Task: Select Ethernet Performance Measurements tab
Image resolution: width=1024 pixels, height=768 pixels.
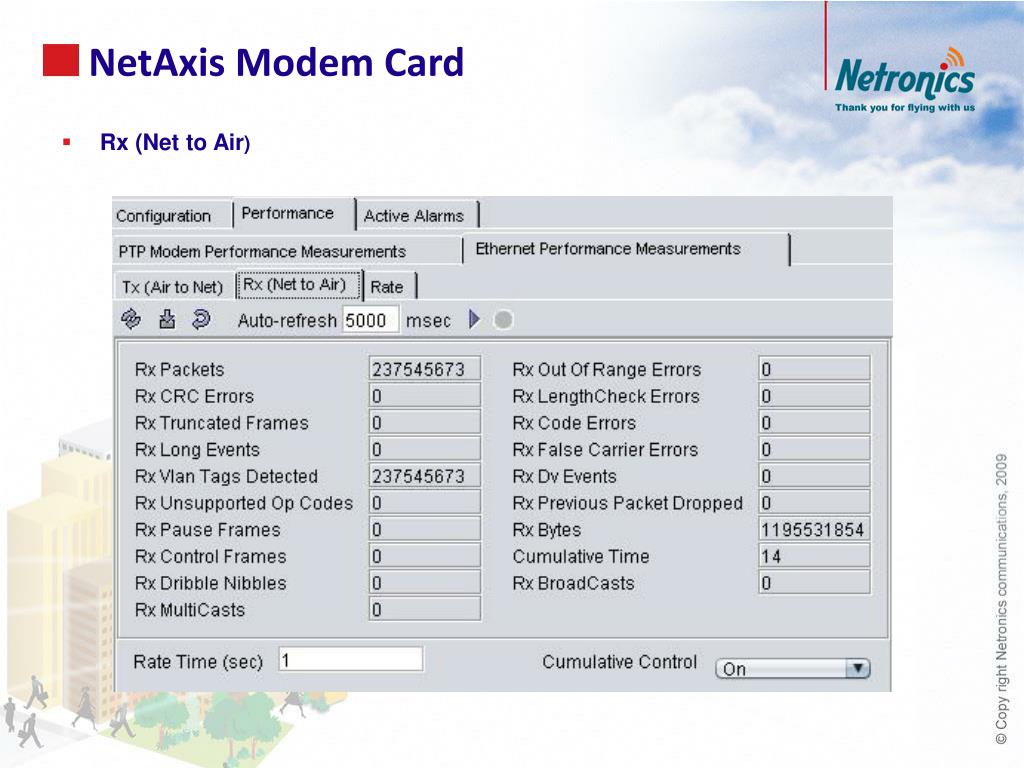Action: click(x=626, y=249)
